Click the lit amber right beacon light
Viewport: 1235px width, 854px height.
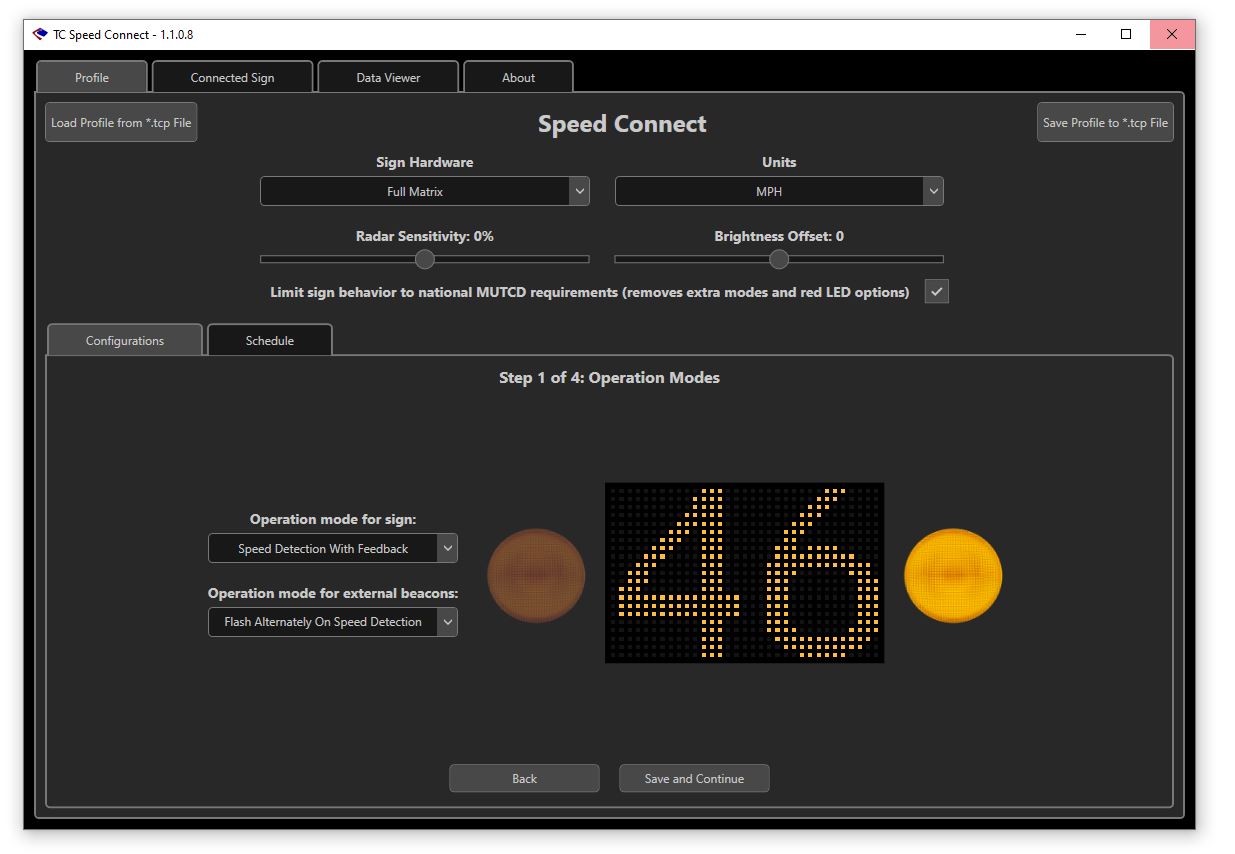coord(952,575)
